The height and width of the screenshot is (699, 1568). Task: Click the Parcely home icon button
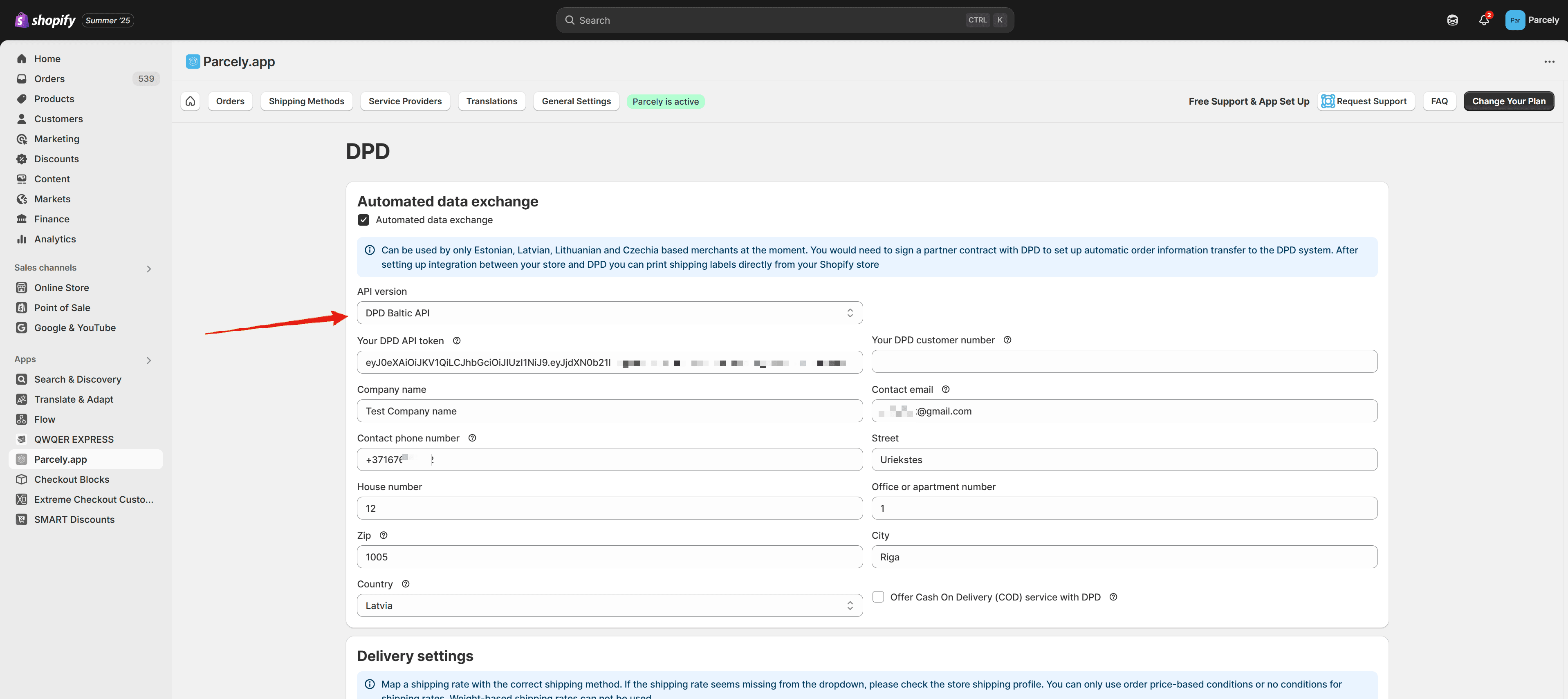[191, 101]
